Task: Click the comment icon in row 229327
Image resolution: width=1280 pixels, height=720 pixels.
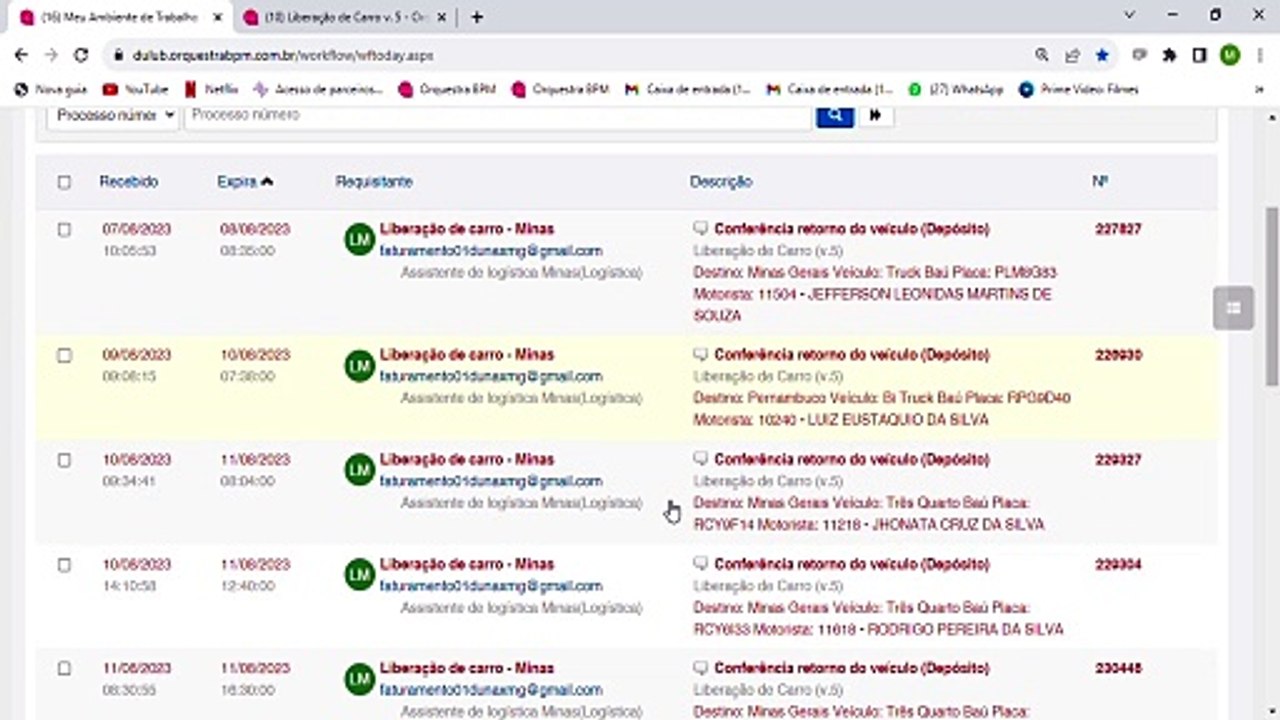Action: [x=700, y=460]
